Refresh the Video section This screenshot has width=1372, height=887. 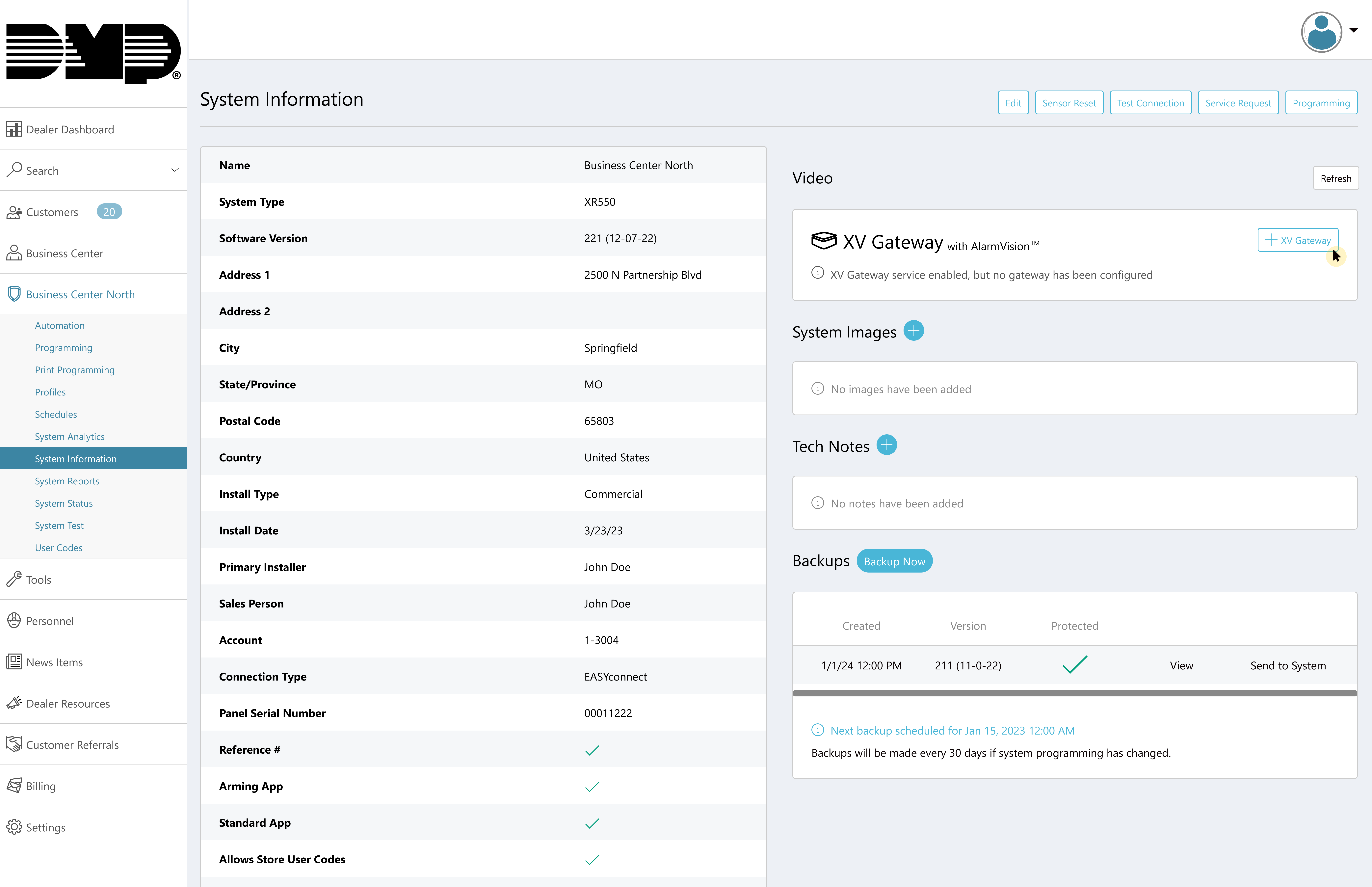[x=1336, y=178]
